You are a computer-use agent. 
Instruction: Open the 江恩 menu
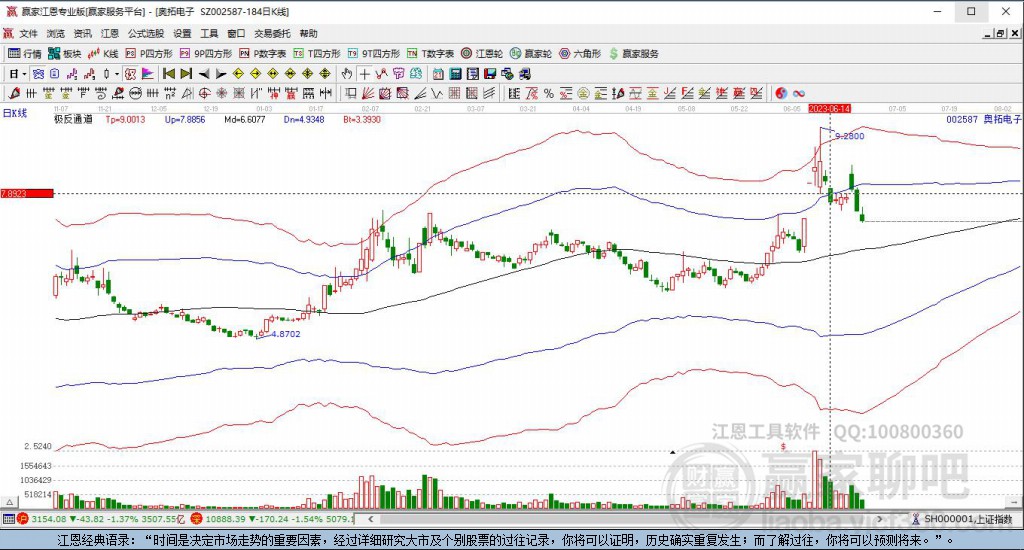[110, 33]
